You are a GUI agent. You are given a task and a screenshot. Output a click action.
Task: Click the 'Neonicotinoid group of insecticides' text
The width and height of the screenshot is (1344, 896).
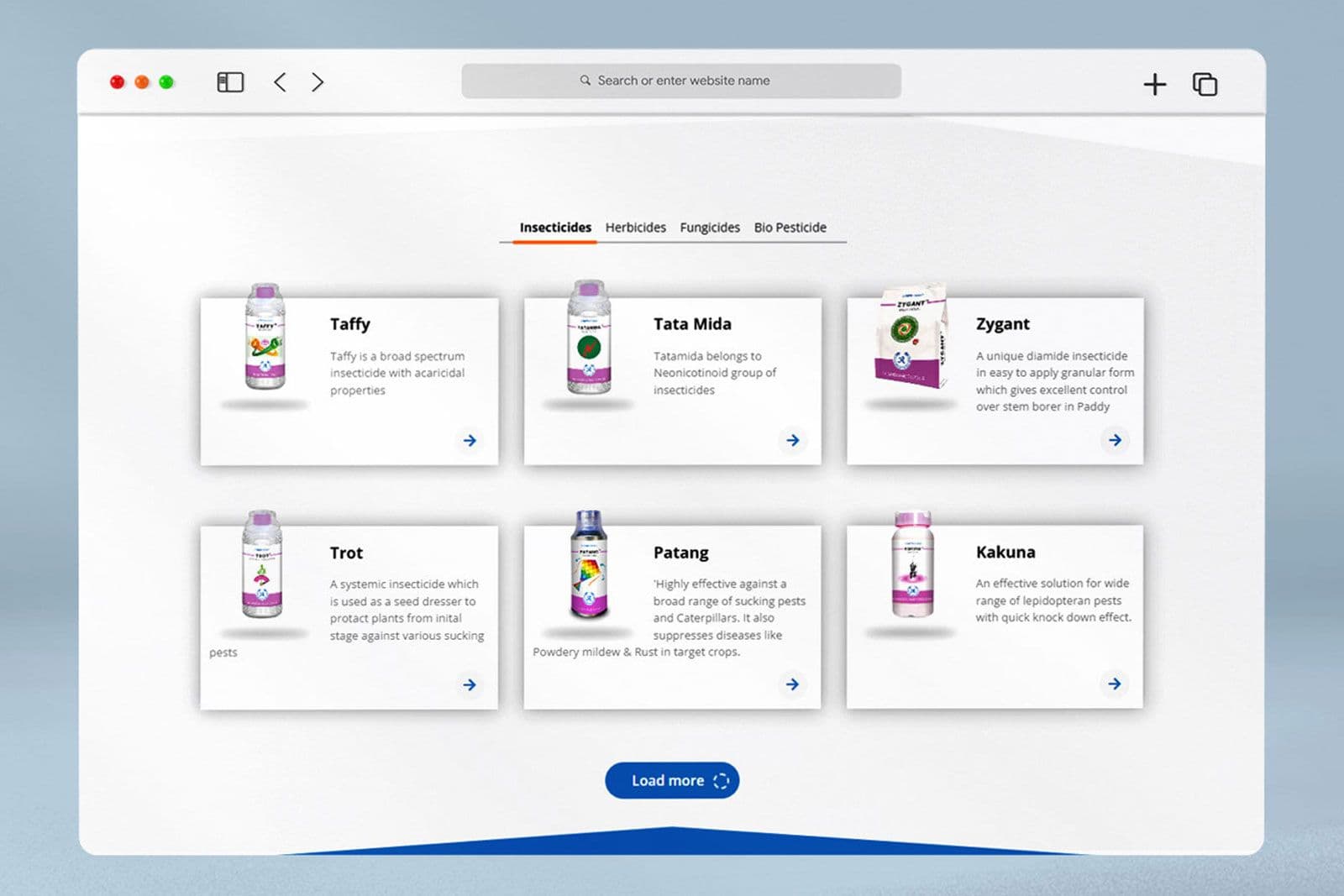(715, 381)
